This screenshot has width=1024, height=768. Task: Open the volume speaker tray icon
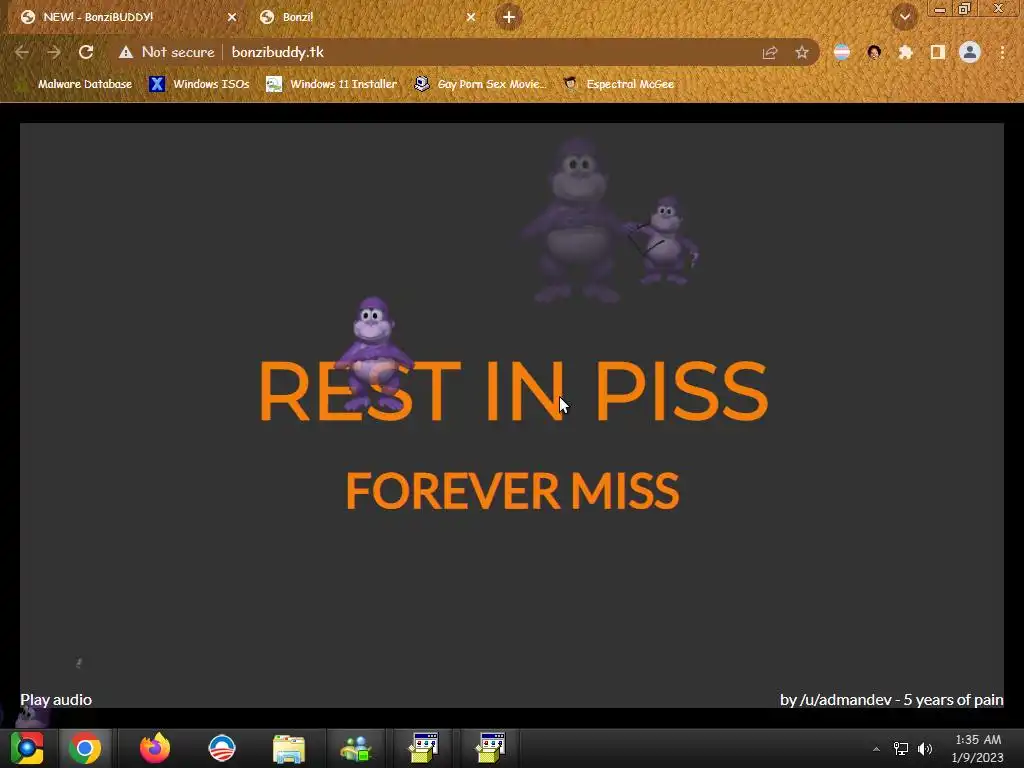point(925,749)
